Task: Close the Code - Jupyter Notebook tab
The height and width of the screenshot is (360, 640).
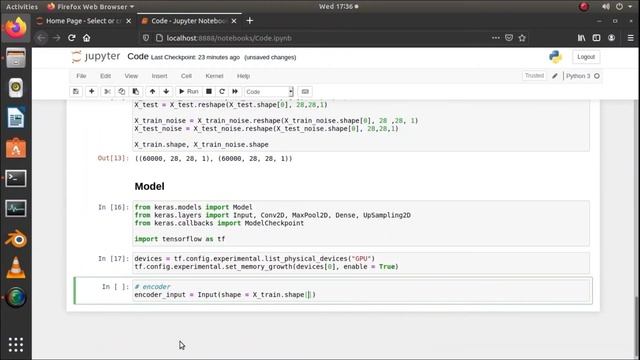Action: pyautogui.click(x=234, y=21)
